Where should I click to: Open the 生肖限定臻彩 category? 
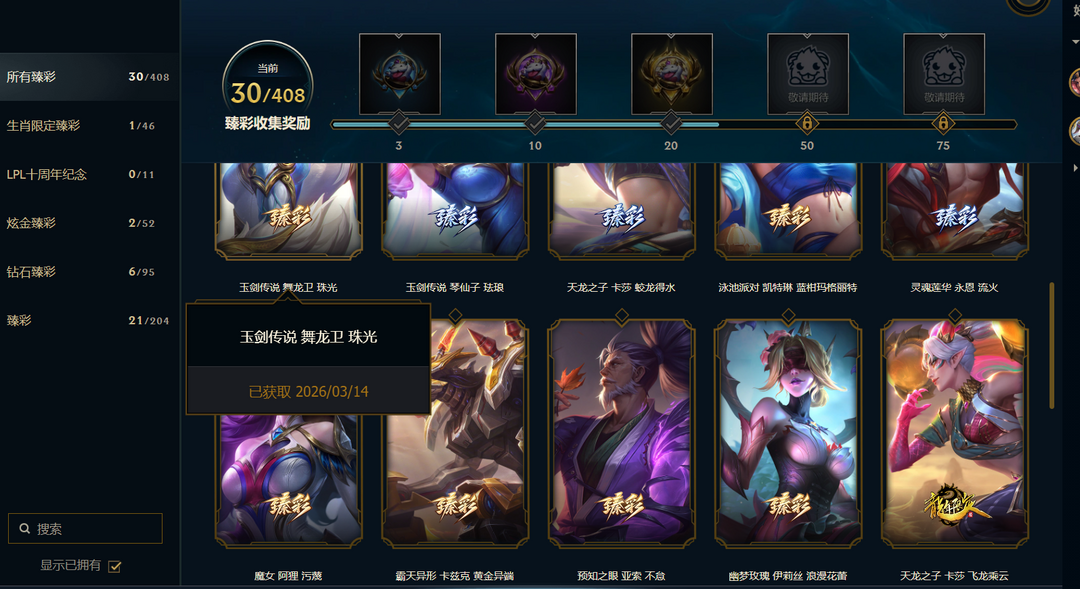coord(90,125)
